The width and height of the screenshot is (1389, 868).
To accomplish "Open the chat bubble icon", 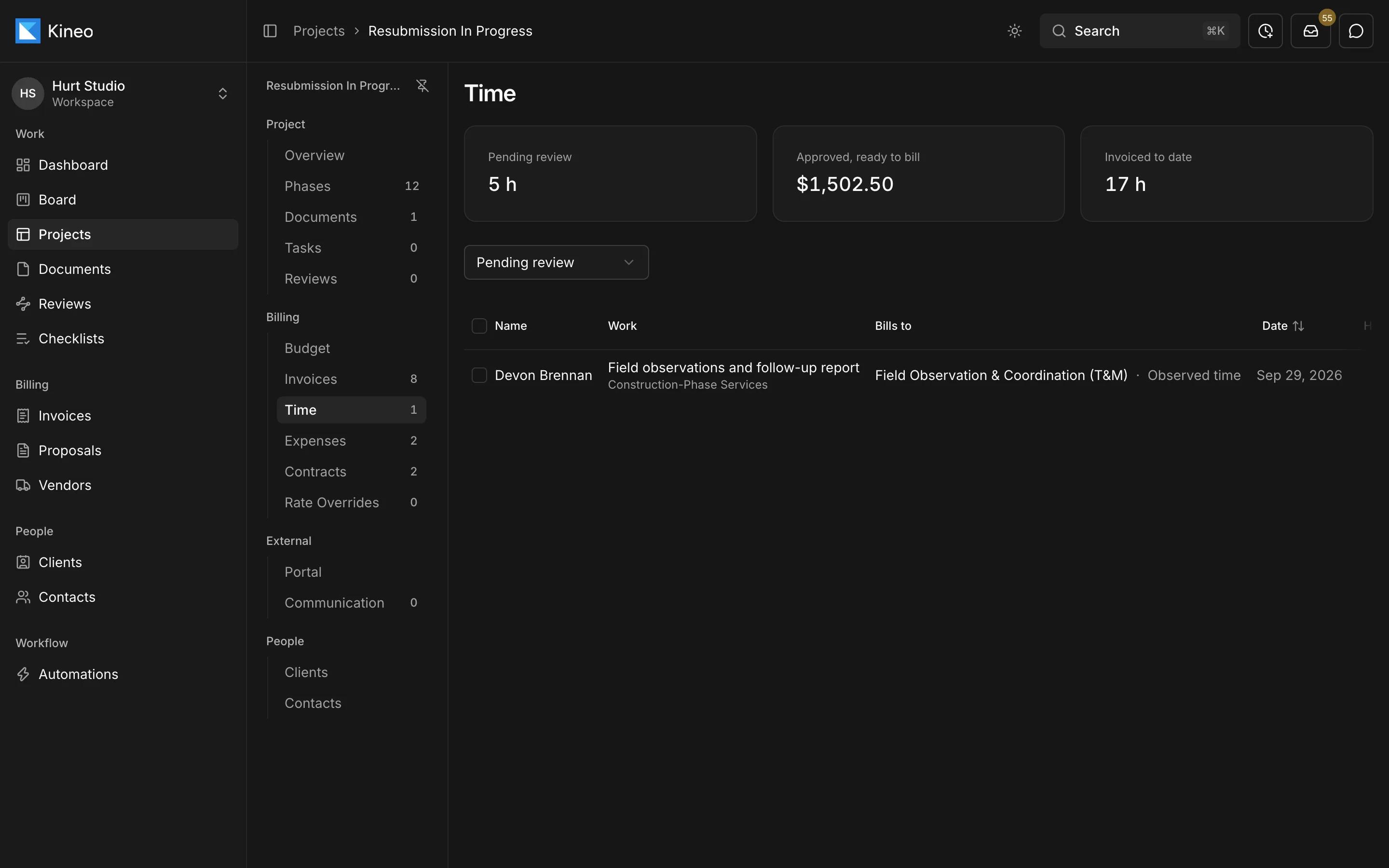I will 1356,31.
